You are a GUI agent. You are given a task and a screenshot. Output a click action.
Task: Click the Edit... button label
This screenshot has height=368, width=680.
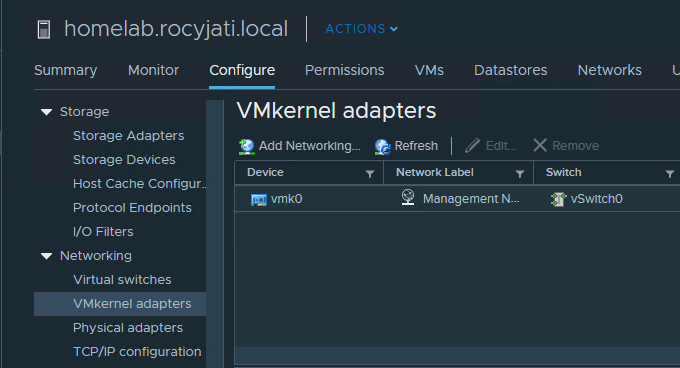click(x=501, y=146)
